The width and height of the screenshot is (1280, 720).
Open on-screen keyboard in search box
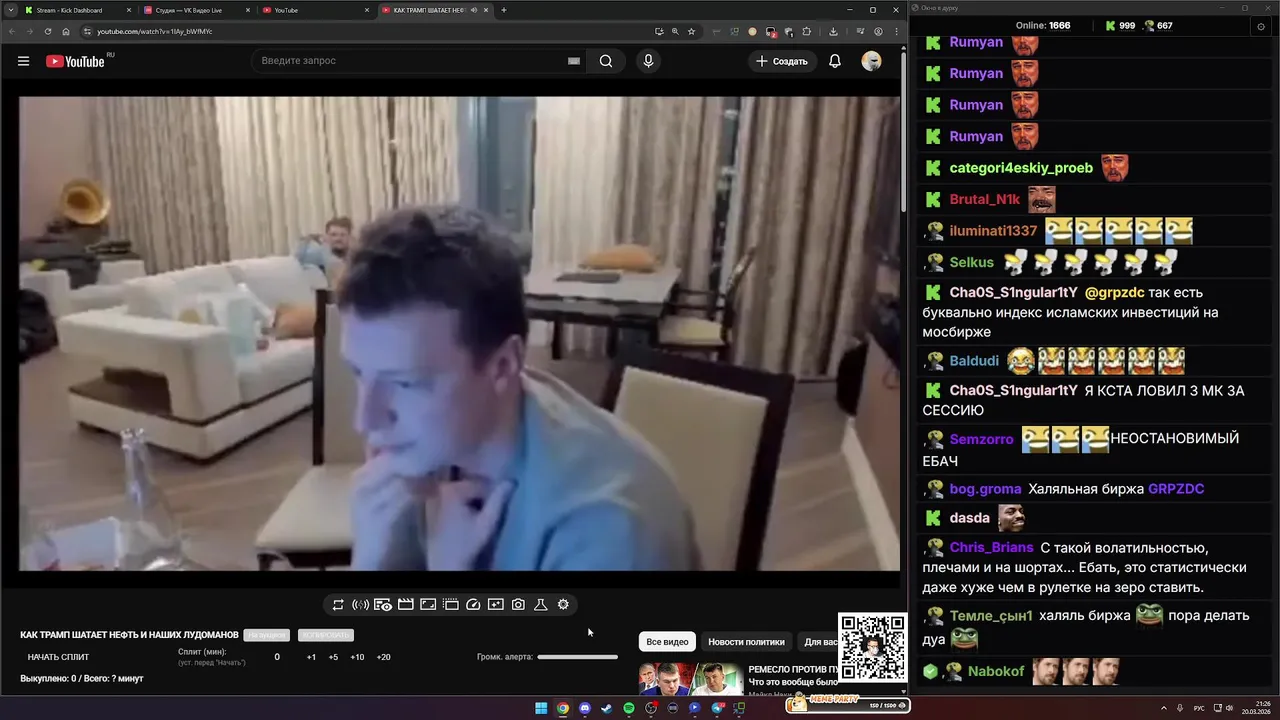[x=574, y=61]
